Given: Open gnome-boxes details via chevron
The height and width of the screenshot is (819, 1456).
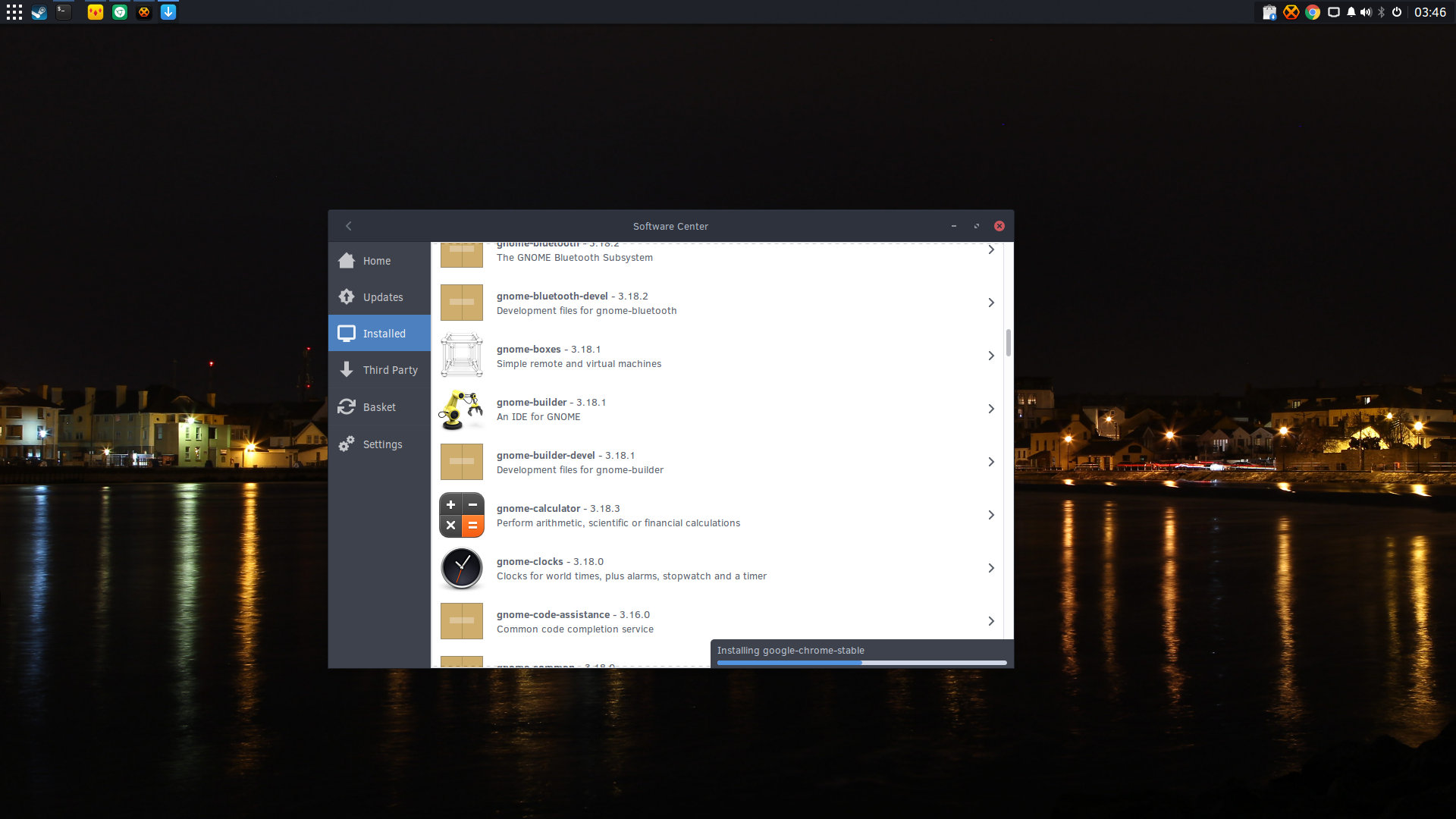Looking at the screenshot, I should 991,356.
